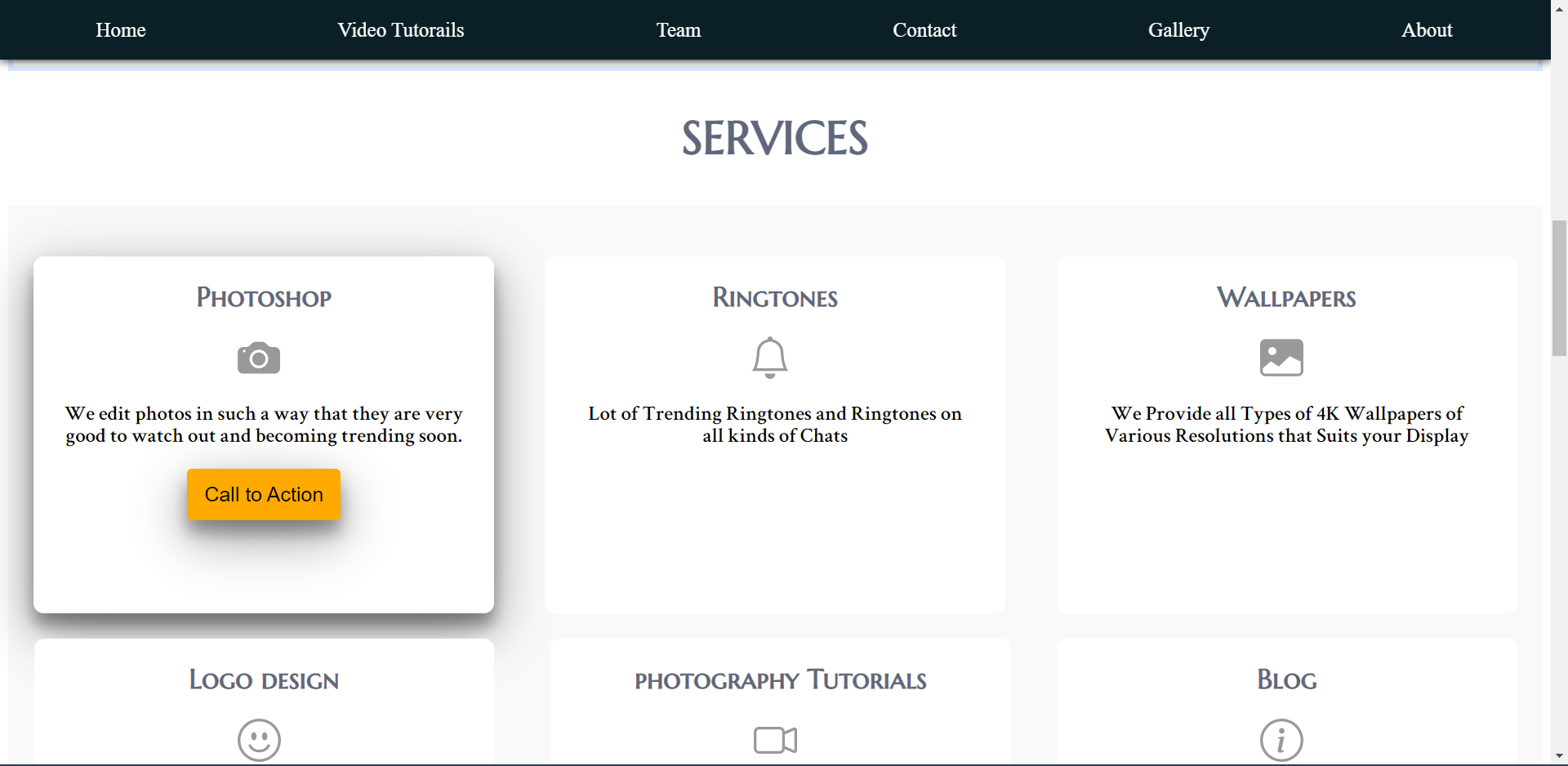Image resolution: width=1568 pixels, height=766 pixels.
Task: Select the Ringtones service title
Action: pyautogui.click(x=775, y=298)
